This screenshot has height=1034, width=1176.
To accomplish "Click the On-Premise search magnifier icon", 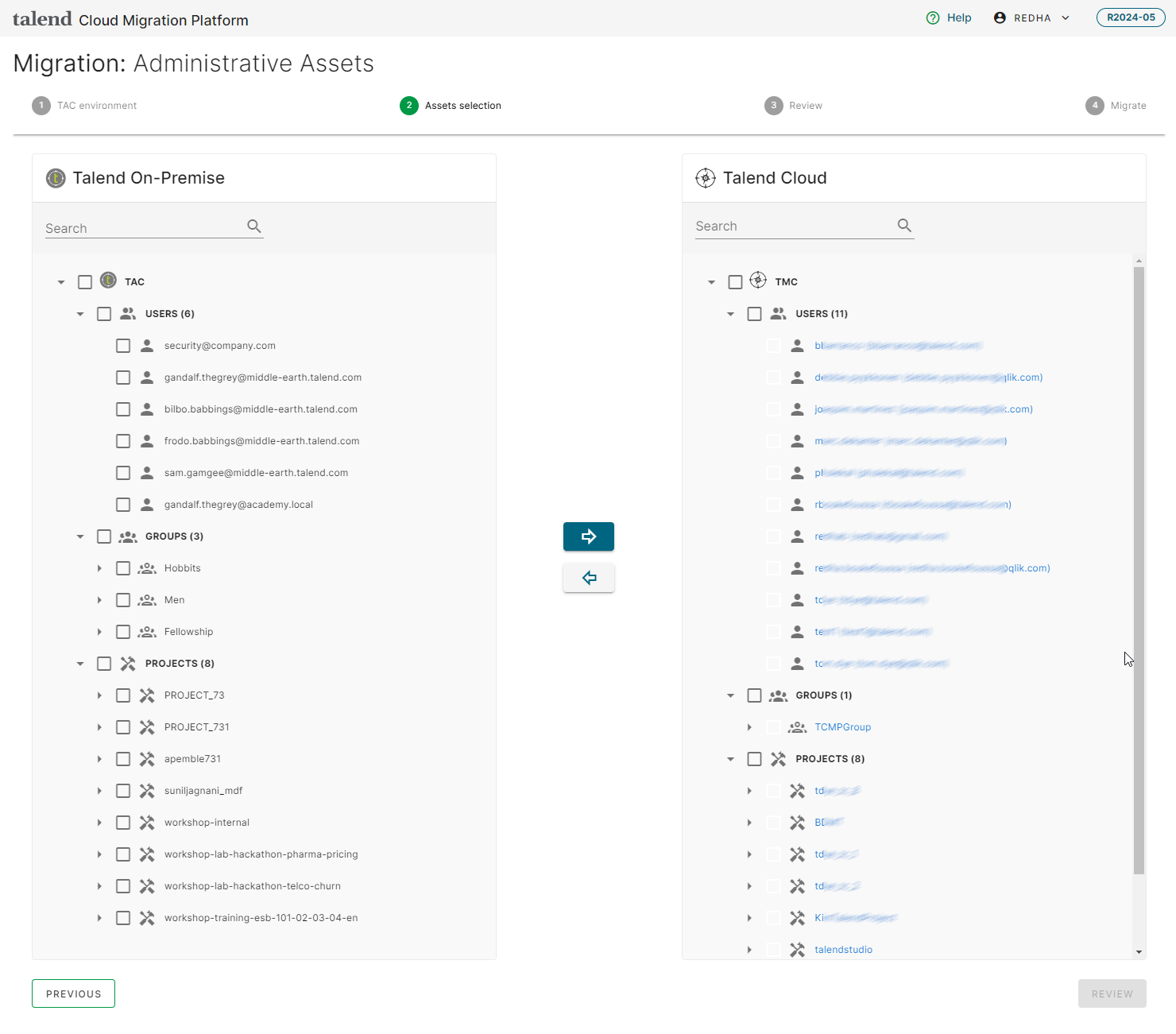I will click(x=254, y=227).
